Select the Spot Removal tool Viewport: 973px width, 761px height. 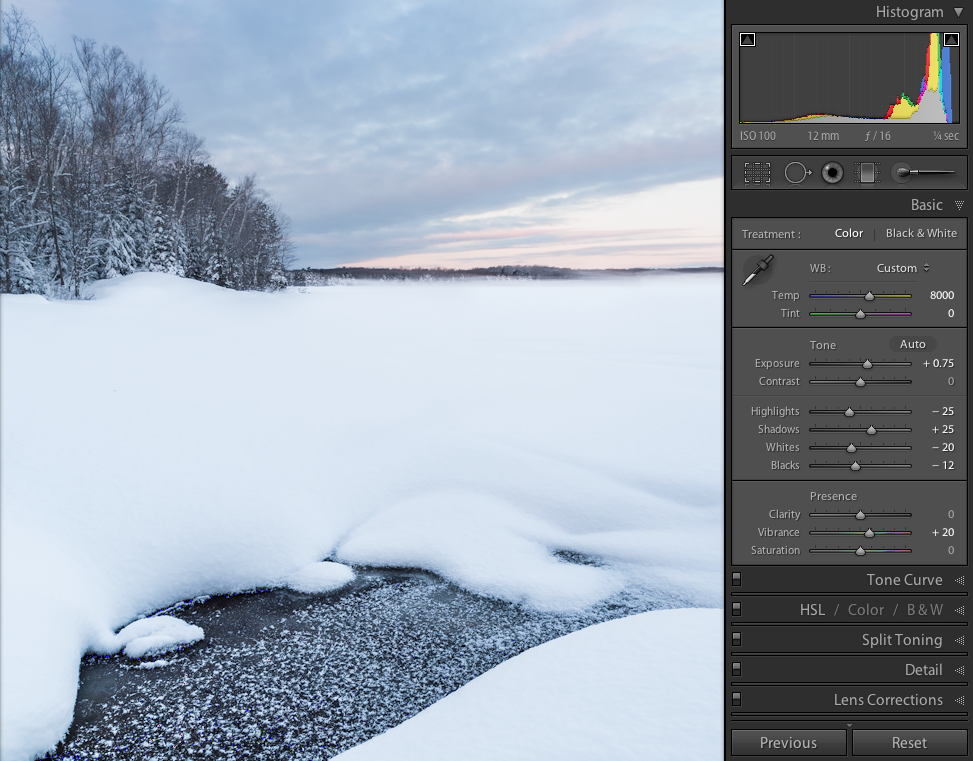pyautogui.click(x=796, y=173)
